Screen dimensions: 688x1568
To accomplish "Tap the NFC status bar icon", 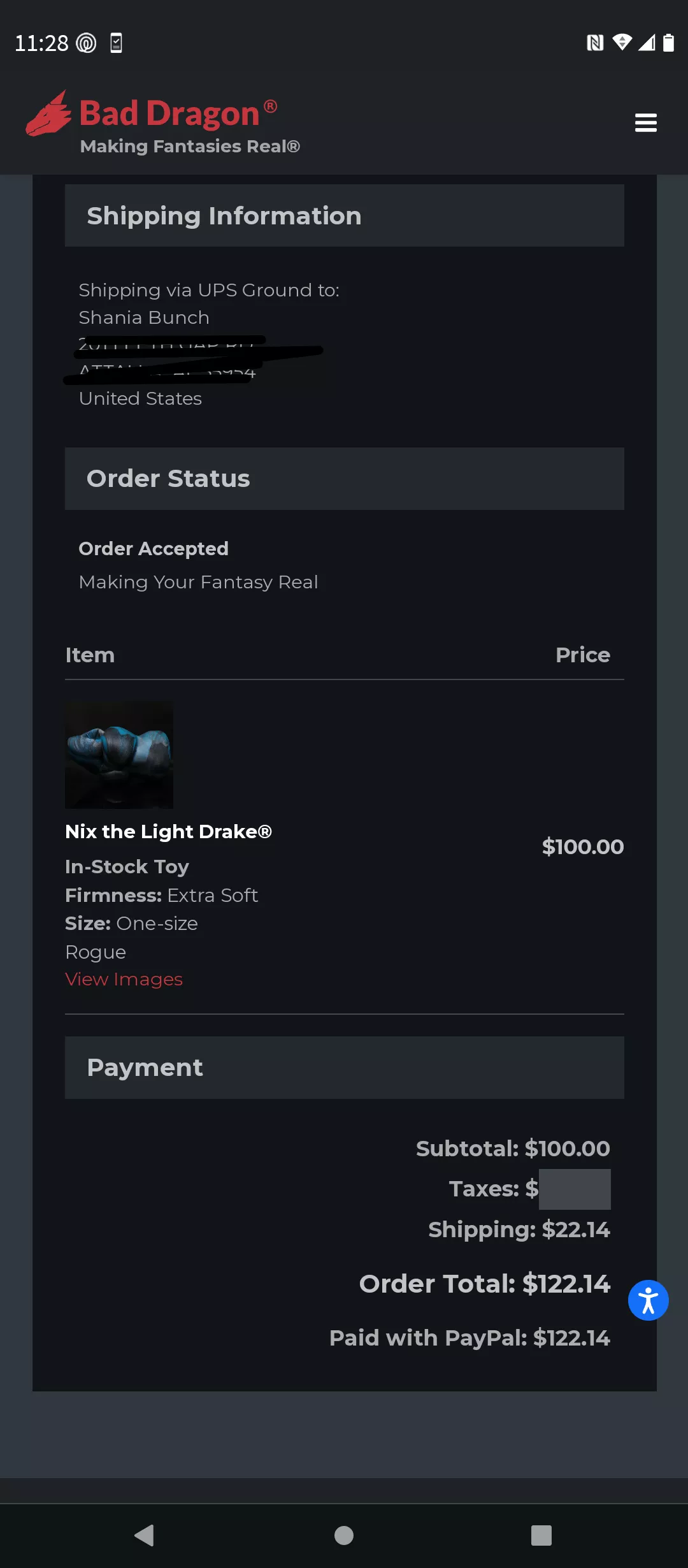I will point(594,43).
